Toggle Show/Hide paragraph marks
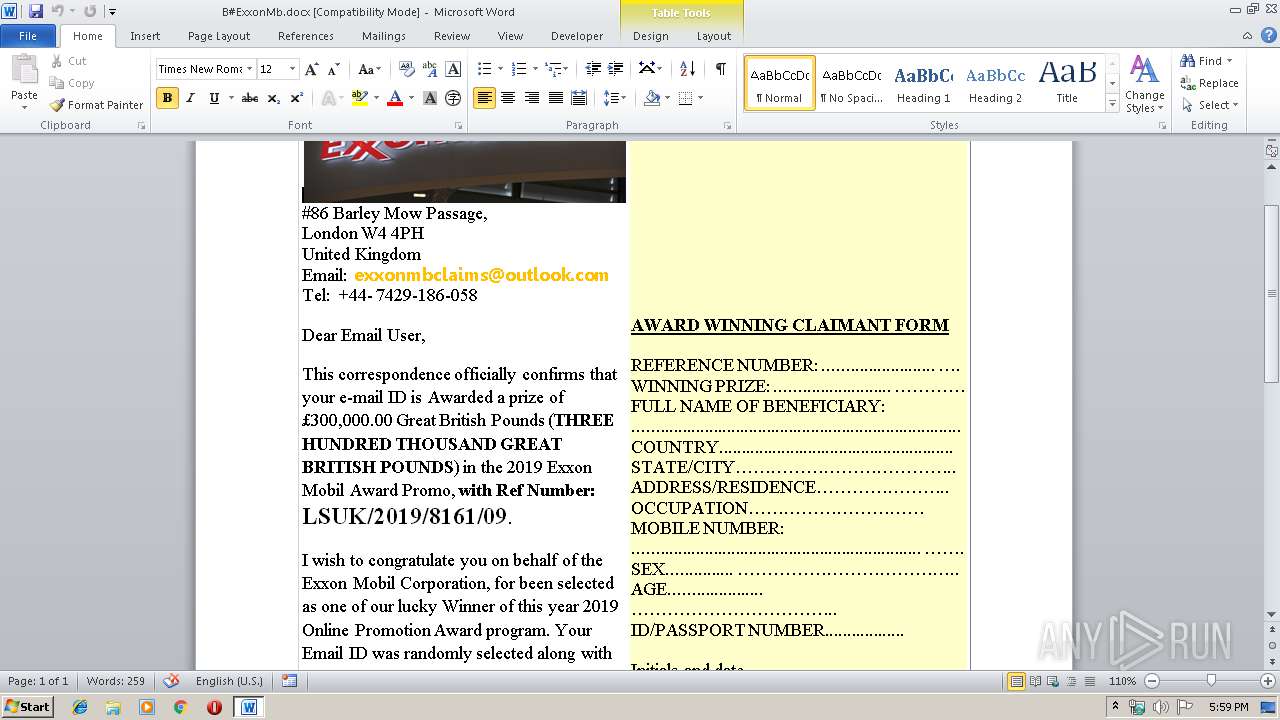This screenshot has width=1280, height=720. tap(720, 69)
